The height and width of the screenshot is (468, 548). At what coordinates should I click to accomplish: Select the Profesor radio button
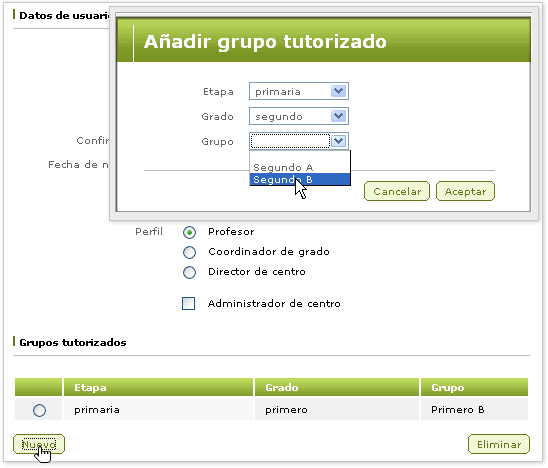coord(189,232)
